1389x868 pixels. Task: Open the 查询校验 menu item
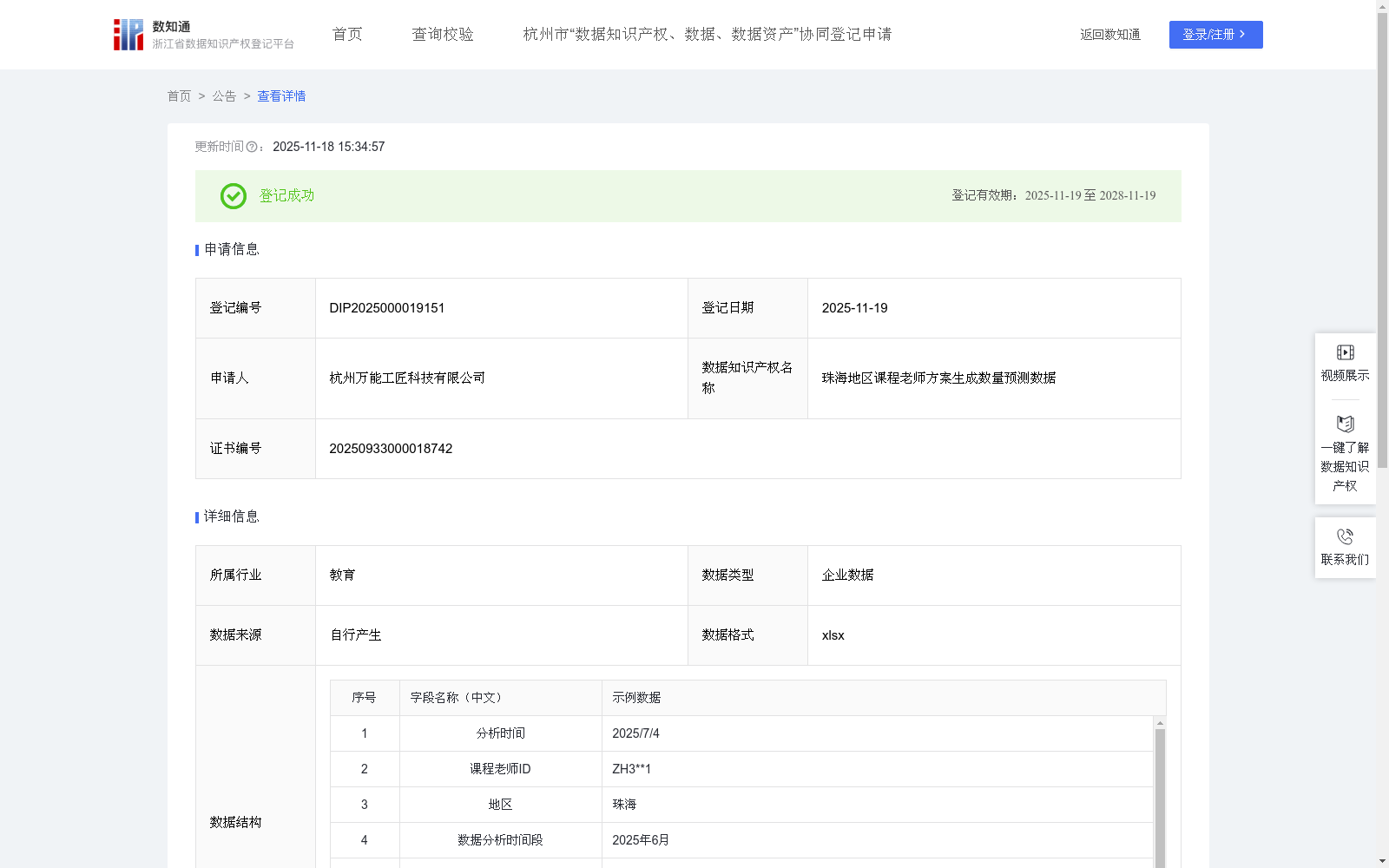coord(443,34)
